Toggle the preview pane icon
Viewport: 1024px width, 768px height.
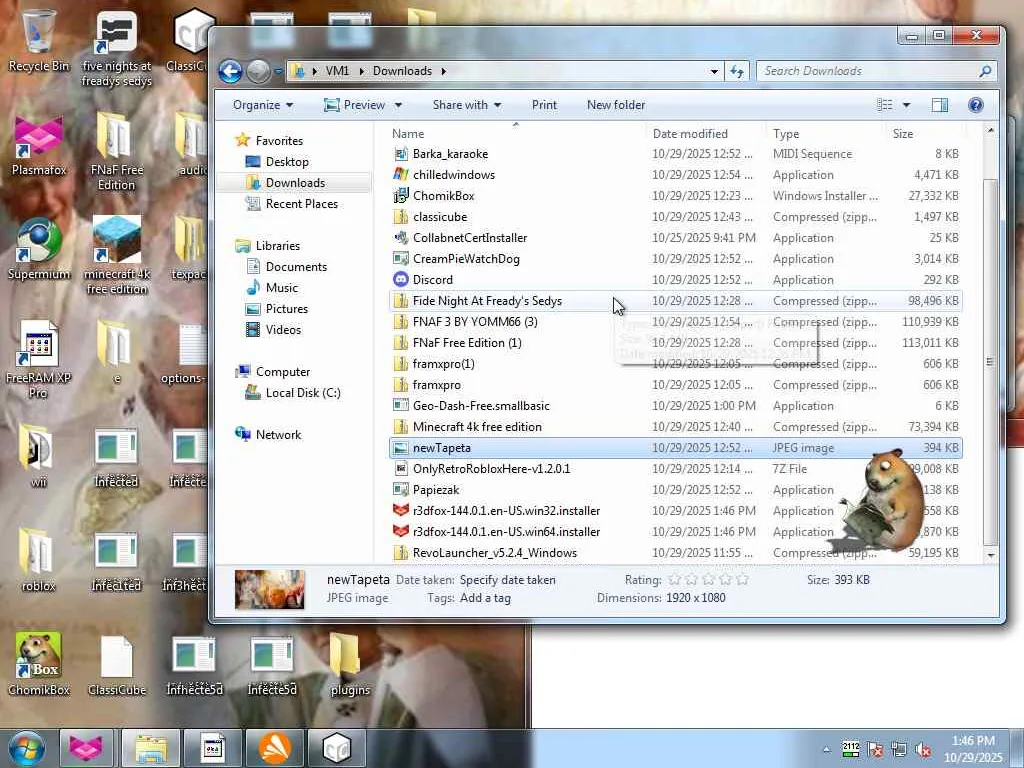940,105
